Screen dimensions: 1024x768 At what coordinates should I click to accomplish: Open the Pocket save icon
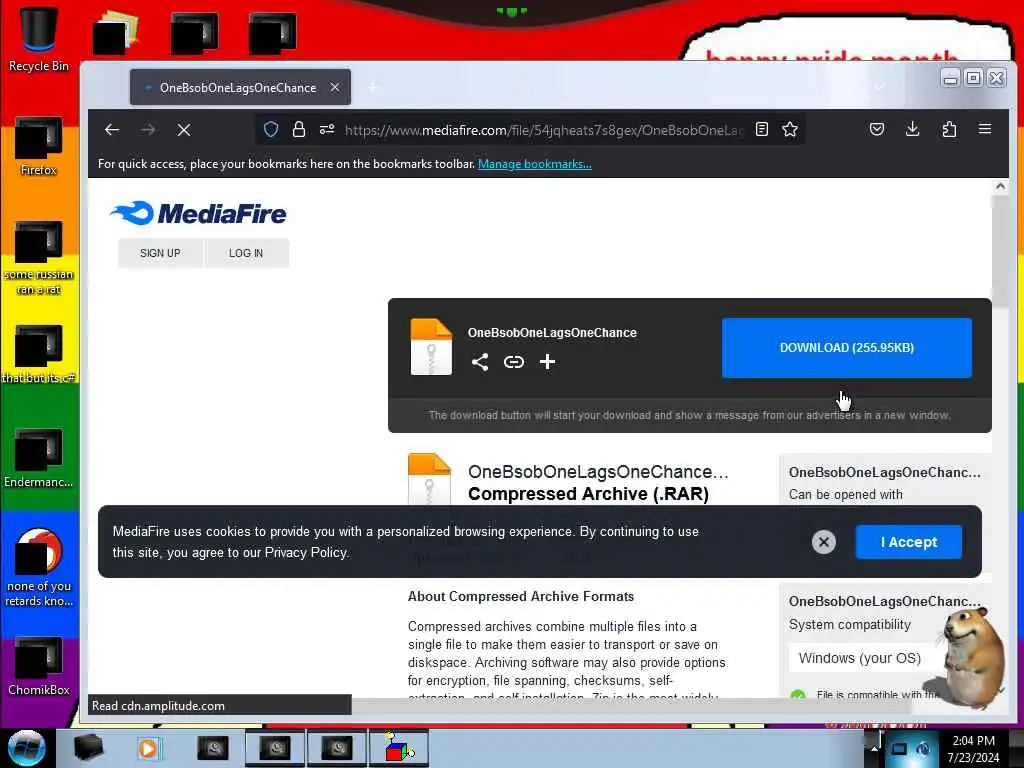tap(877, 129)
